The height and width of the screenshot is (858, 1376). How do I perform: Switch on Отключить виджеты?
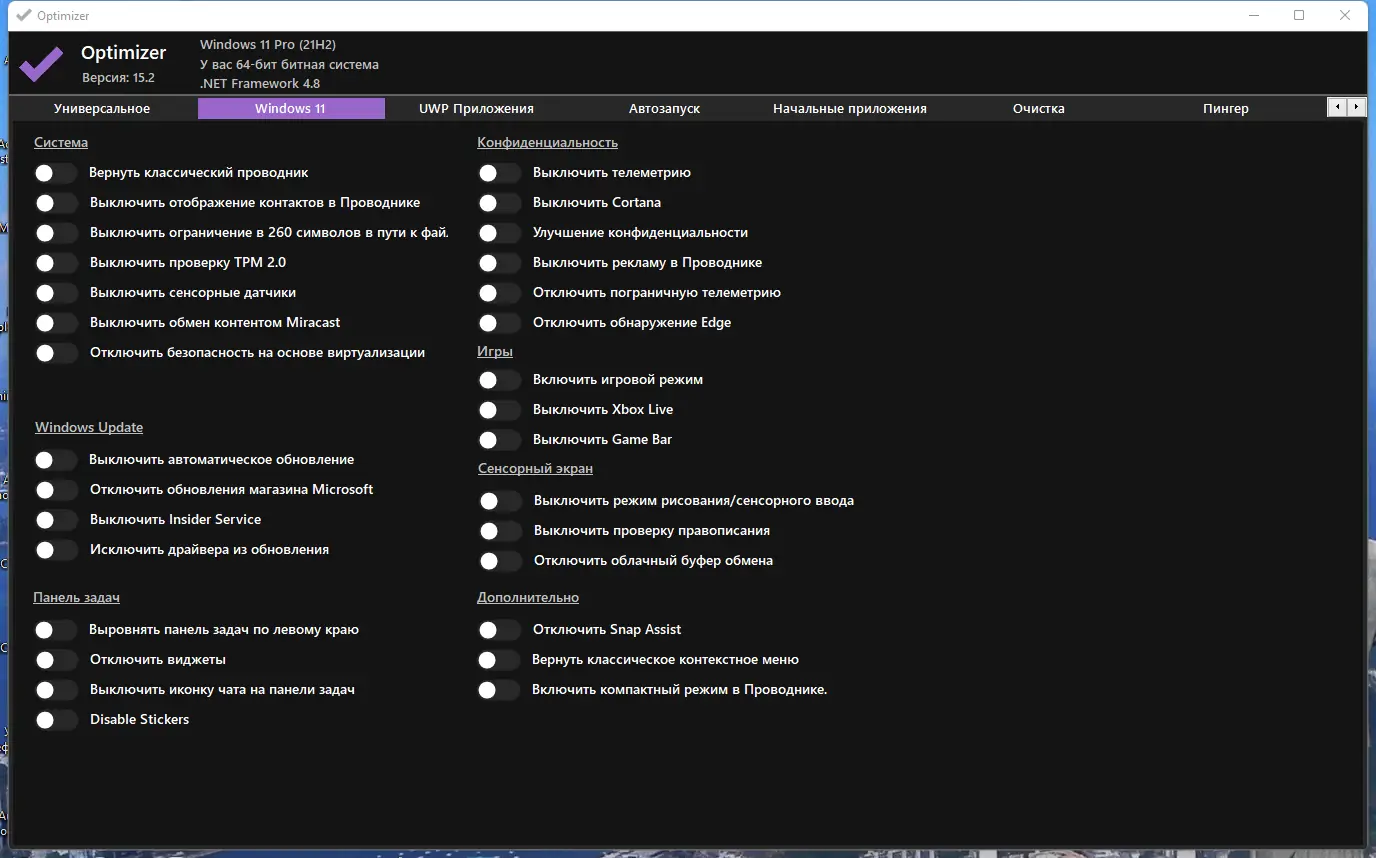click(x=56, y=660)
